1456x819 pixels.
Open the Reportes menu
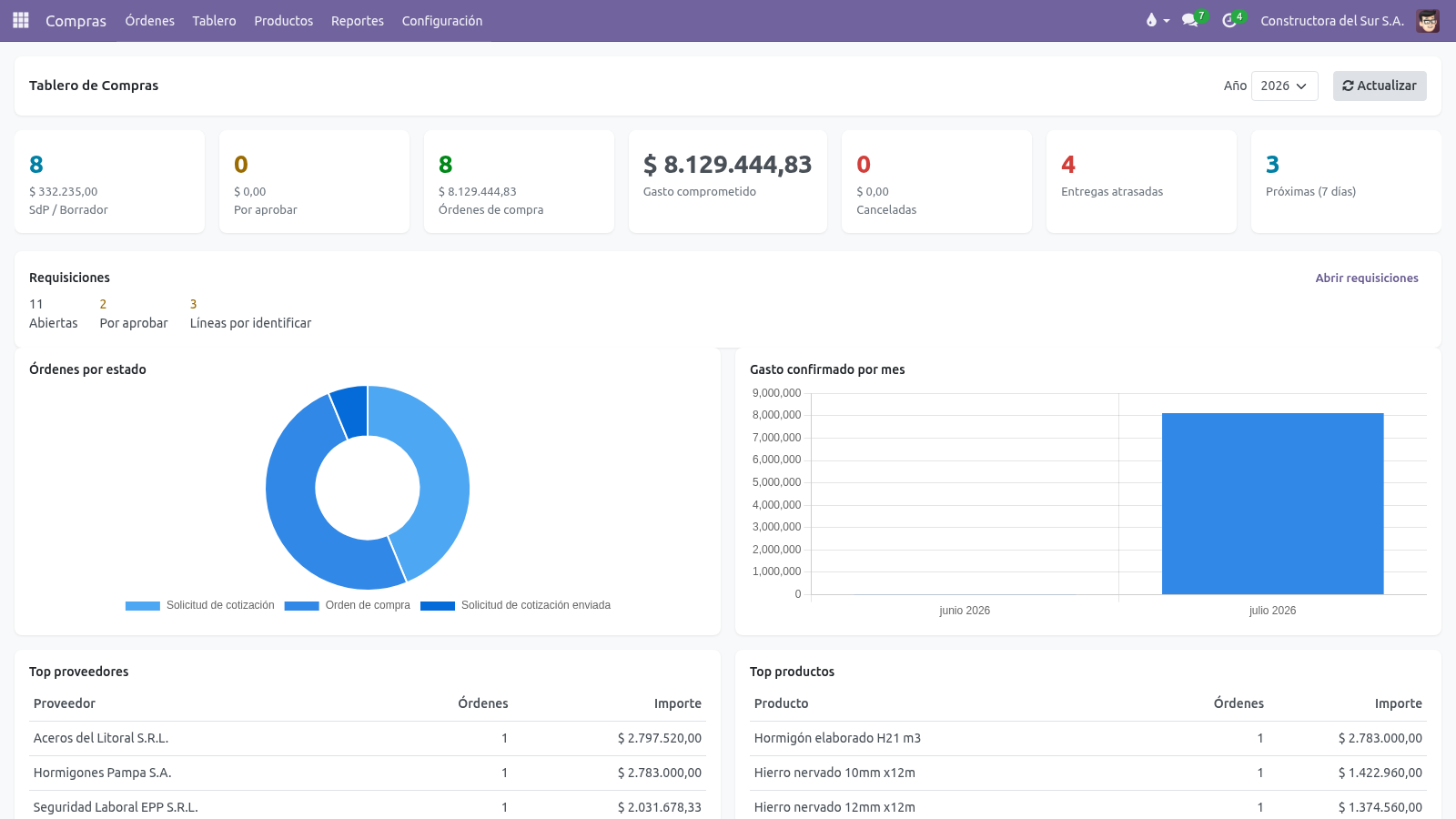click(x=358, y=20)
